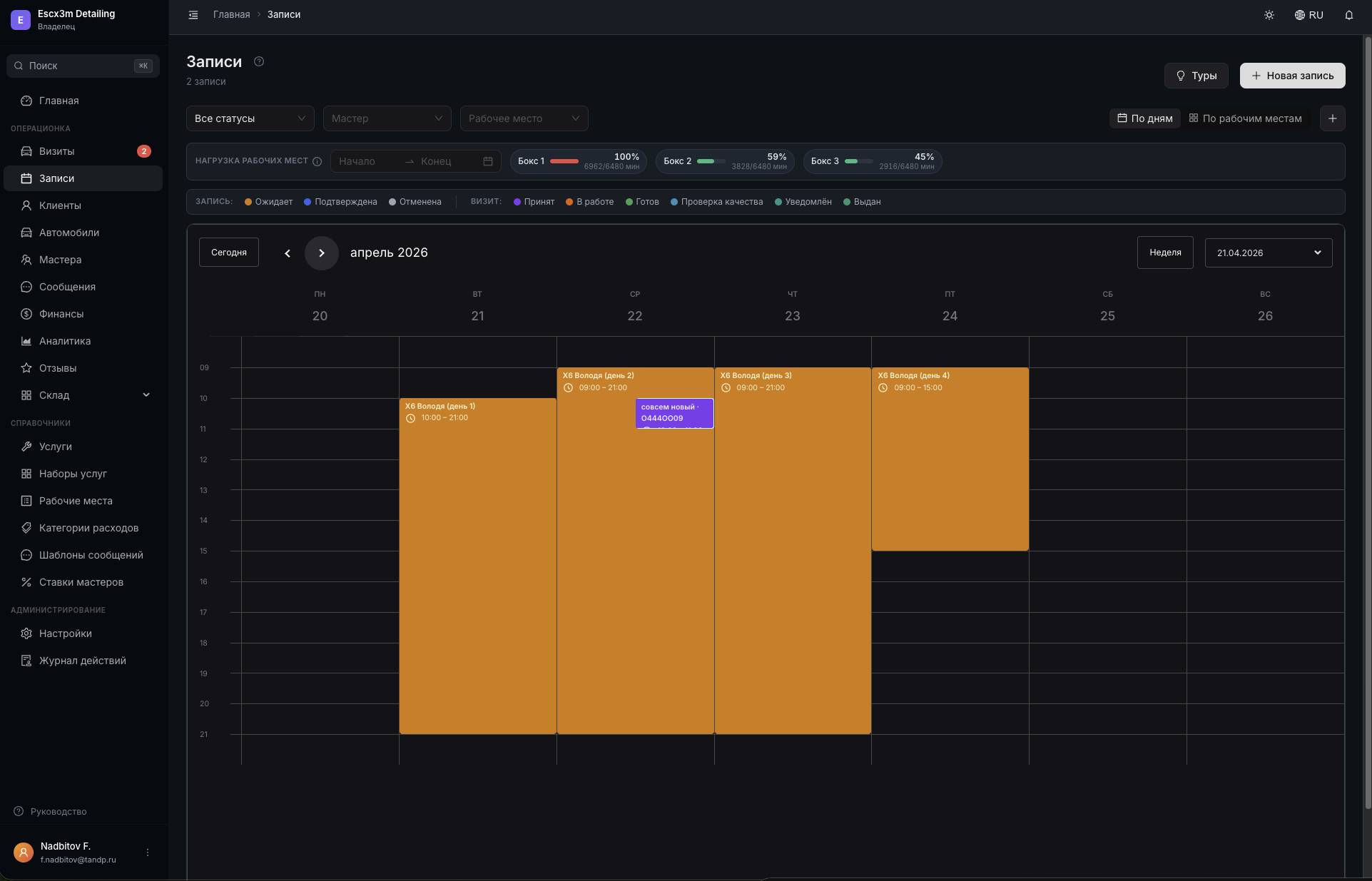
Task: Click the search Поиск field
Action: 83,66
